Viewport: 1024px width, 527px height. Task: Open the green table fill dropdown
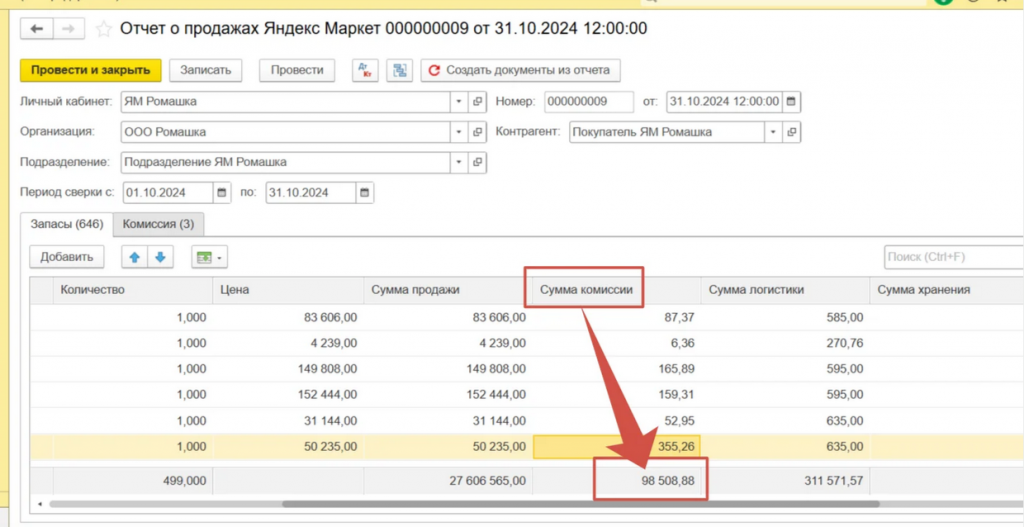click(x=210, y=257)
